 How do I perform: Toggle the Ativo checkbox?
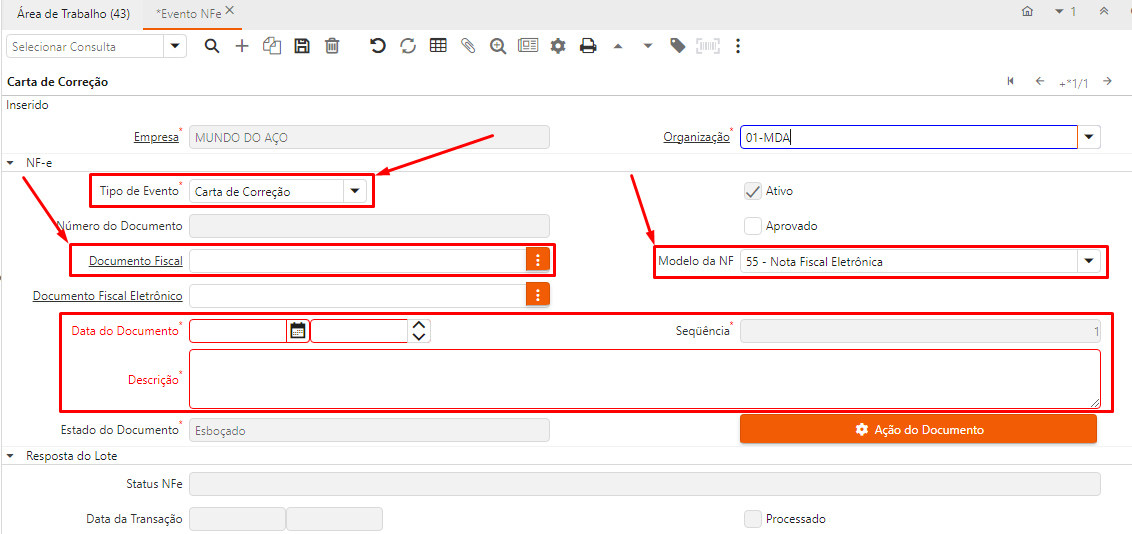click(753, 191)
